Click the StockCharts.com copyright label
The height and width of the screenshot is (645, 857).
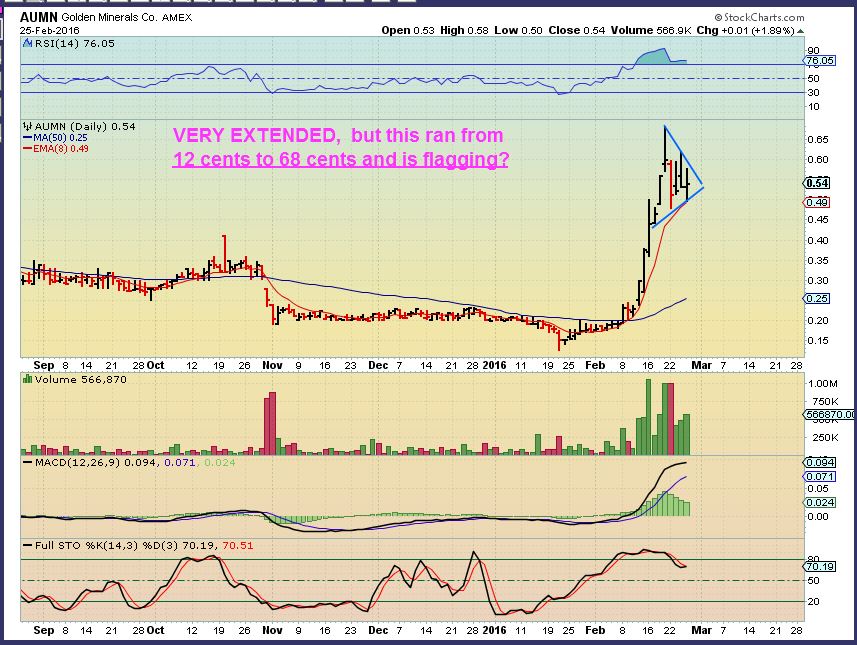coord(760,17)
